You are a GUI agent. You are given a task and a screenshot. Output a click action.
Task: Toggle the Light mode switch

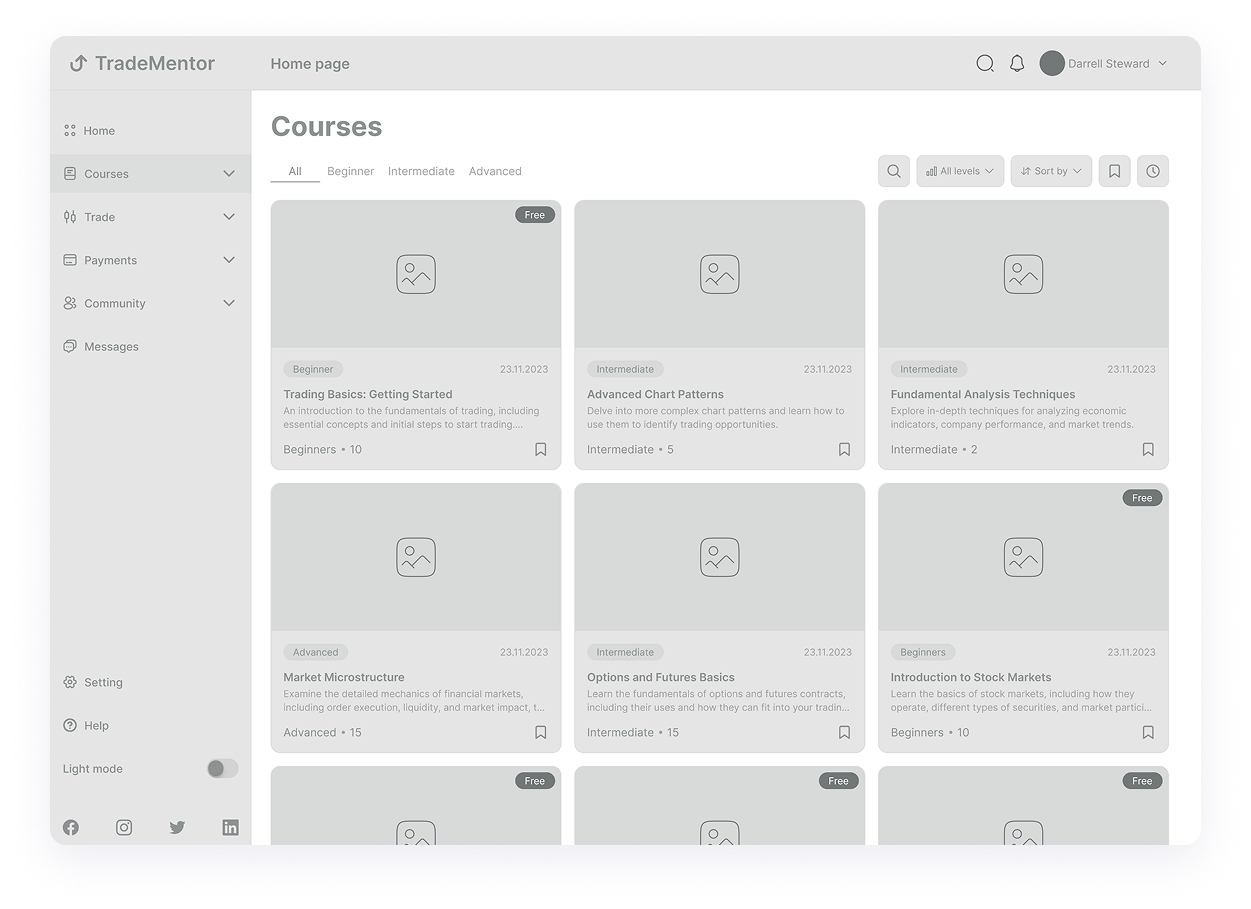(x=222, y=768)
